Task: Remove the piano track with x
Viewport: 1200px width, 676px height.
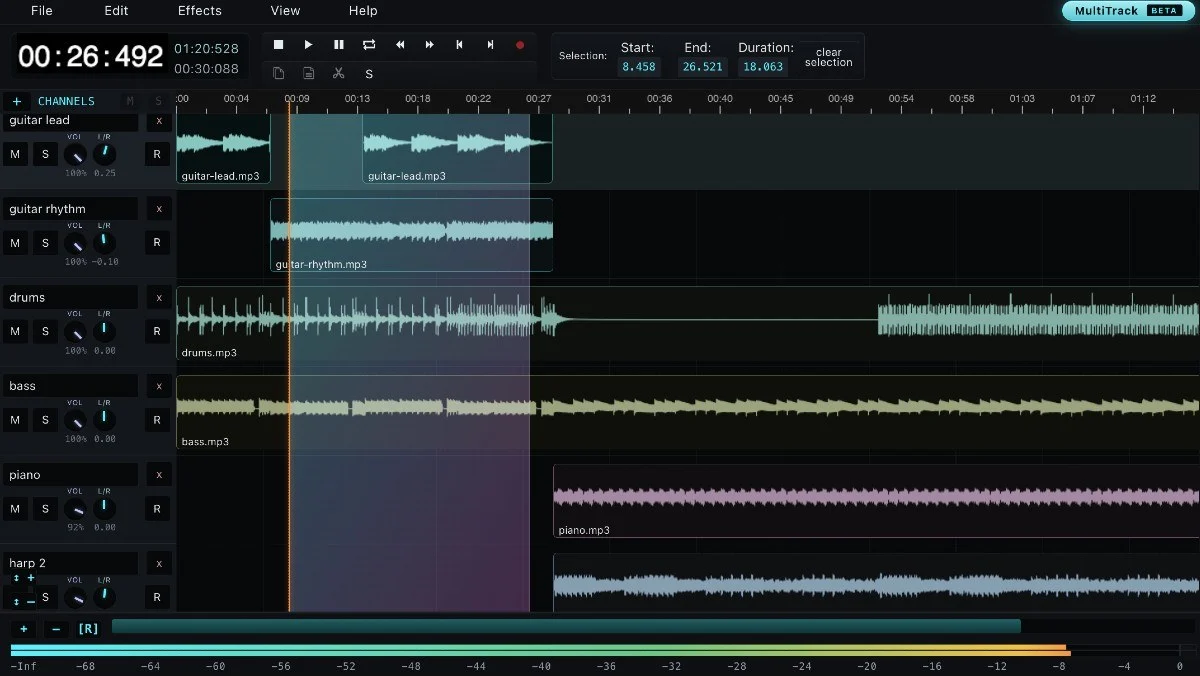Action: [158, 475]
